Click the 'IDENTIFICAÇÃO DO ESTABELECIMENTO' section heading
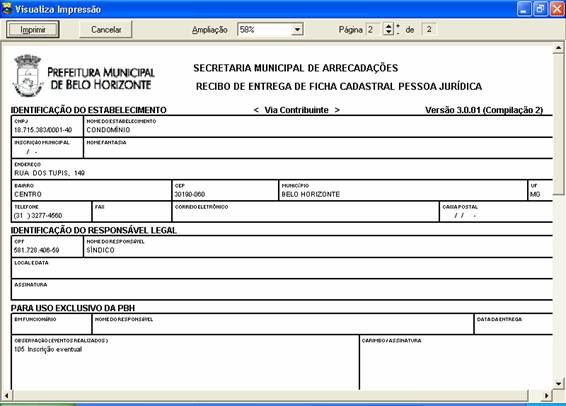566x406 pixels. point(88,110)
